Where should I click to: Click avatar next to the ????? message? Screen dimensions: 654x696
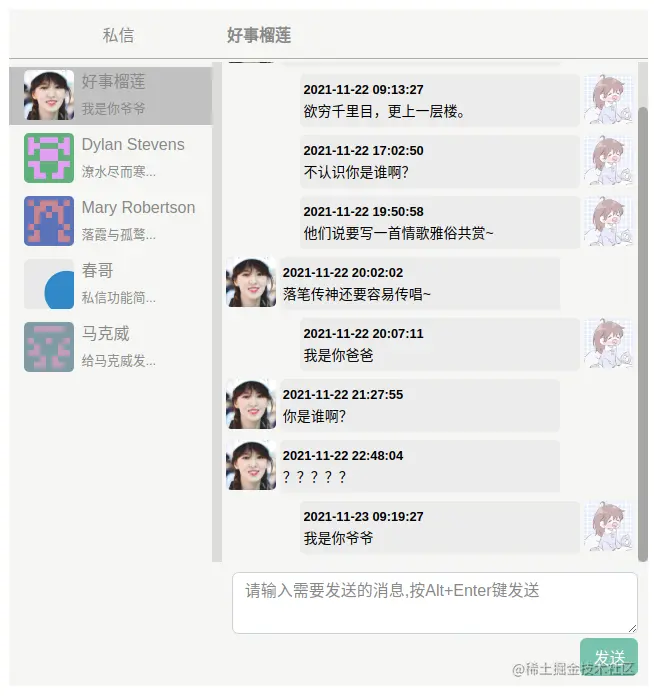pos(251,465)
